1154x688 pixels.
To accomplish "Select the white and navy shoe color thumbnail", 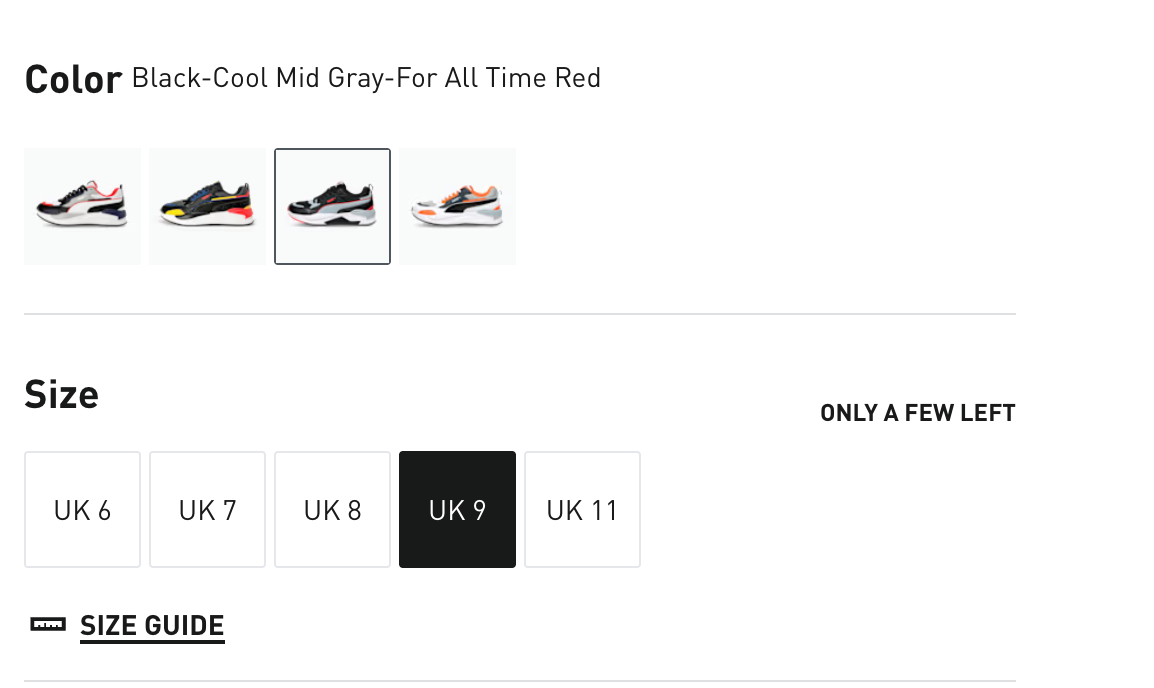I will (x=82, y=207).
